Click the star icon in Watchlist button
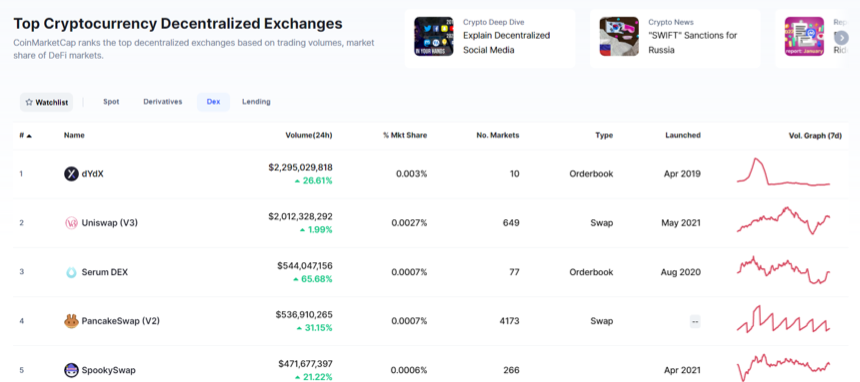 pos(29,102)
